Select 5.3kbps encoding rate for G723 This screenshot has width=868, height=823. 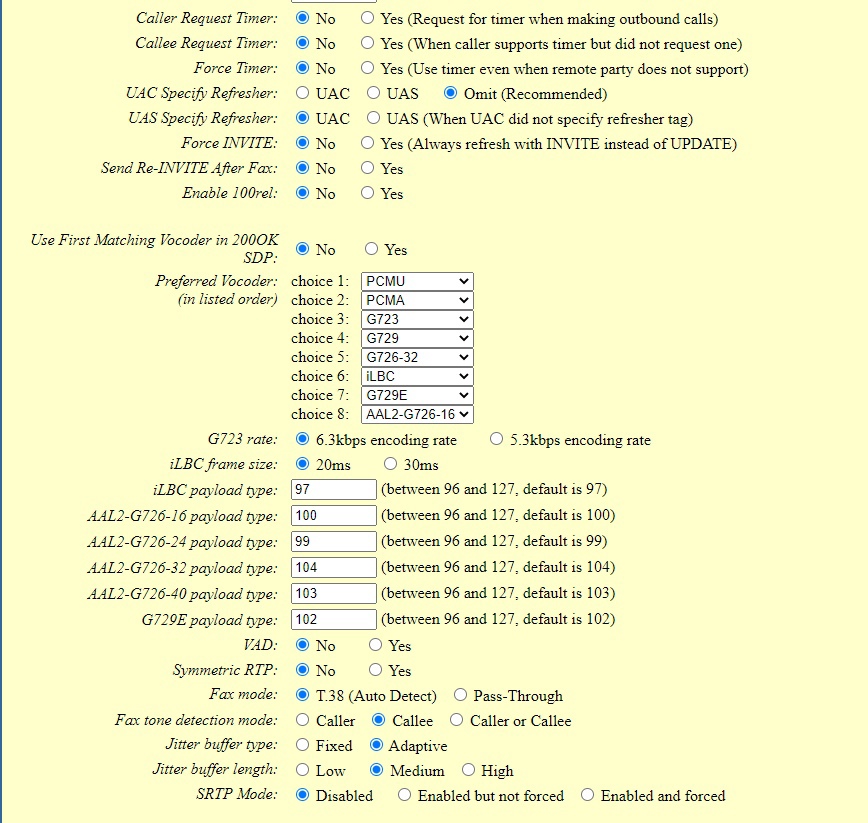coord(497,439)
